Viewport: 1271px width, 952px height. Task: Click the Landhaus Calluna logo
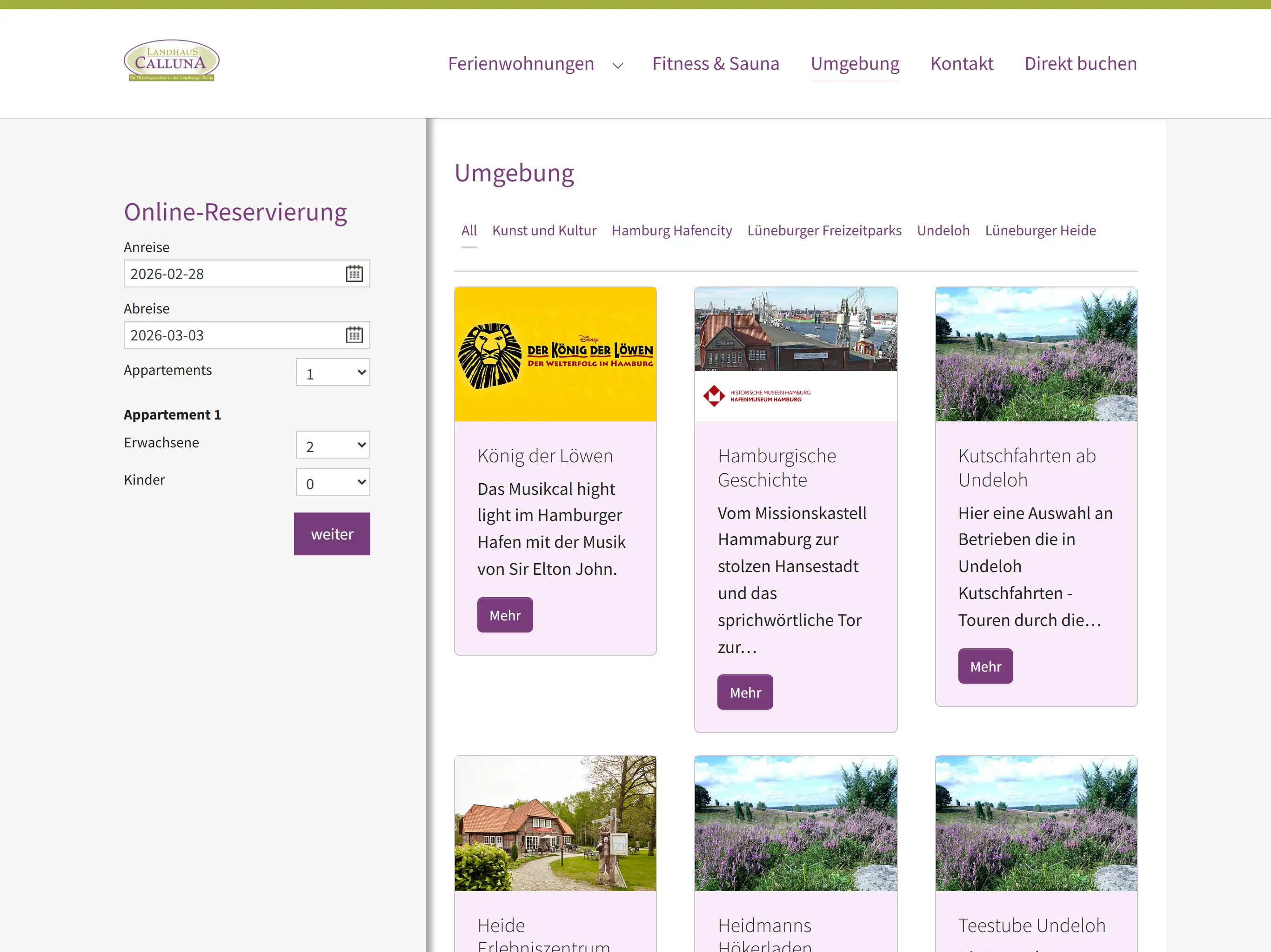(171, 61)
